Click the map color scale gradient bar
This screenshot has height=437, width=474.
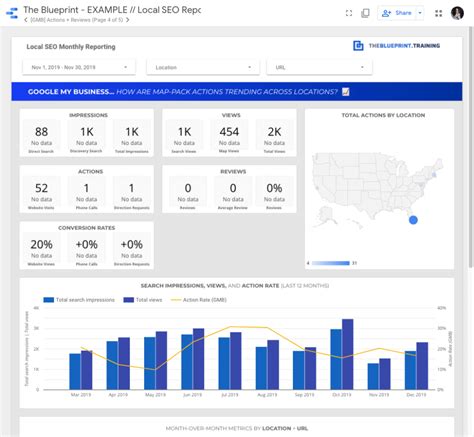(x=331, y=263)
